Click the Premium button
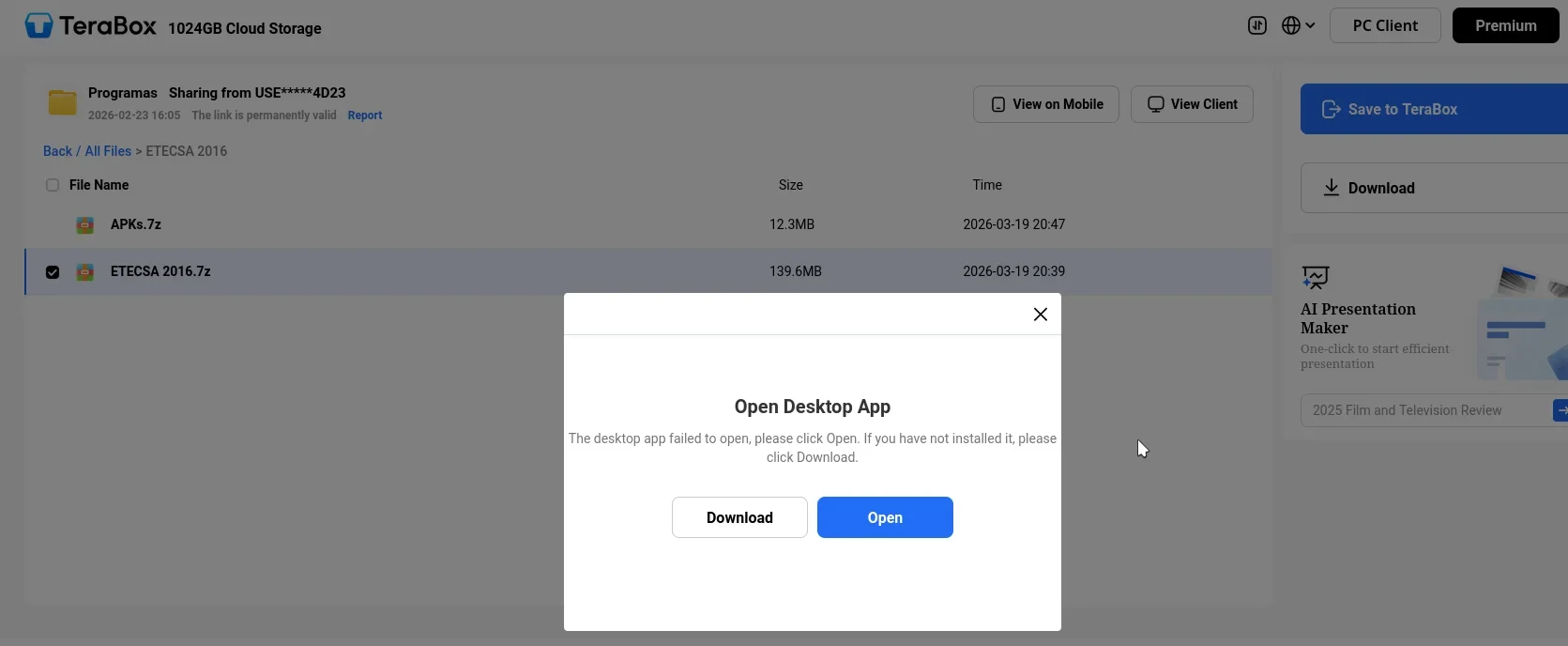The width and height of the screenshot is (1568, 646). [1505, 25]
